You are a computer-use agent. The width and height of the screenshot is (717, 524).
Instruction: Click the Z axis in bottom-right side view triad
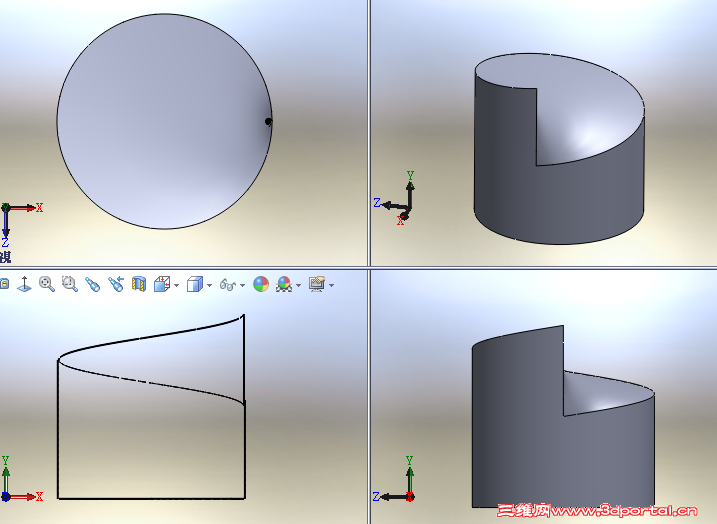point(390,497)
